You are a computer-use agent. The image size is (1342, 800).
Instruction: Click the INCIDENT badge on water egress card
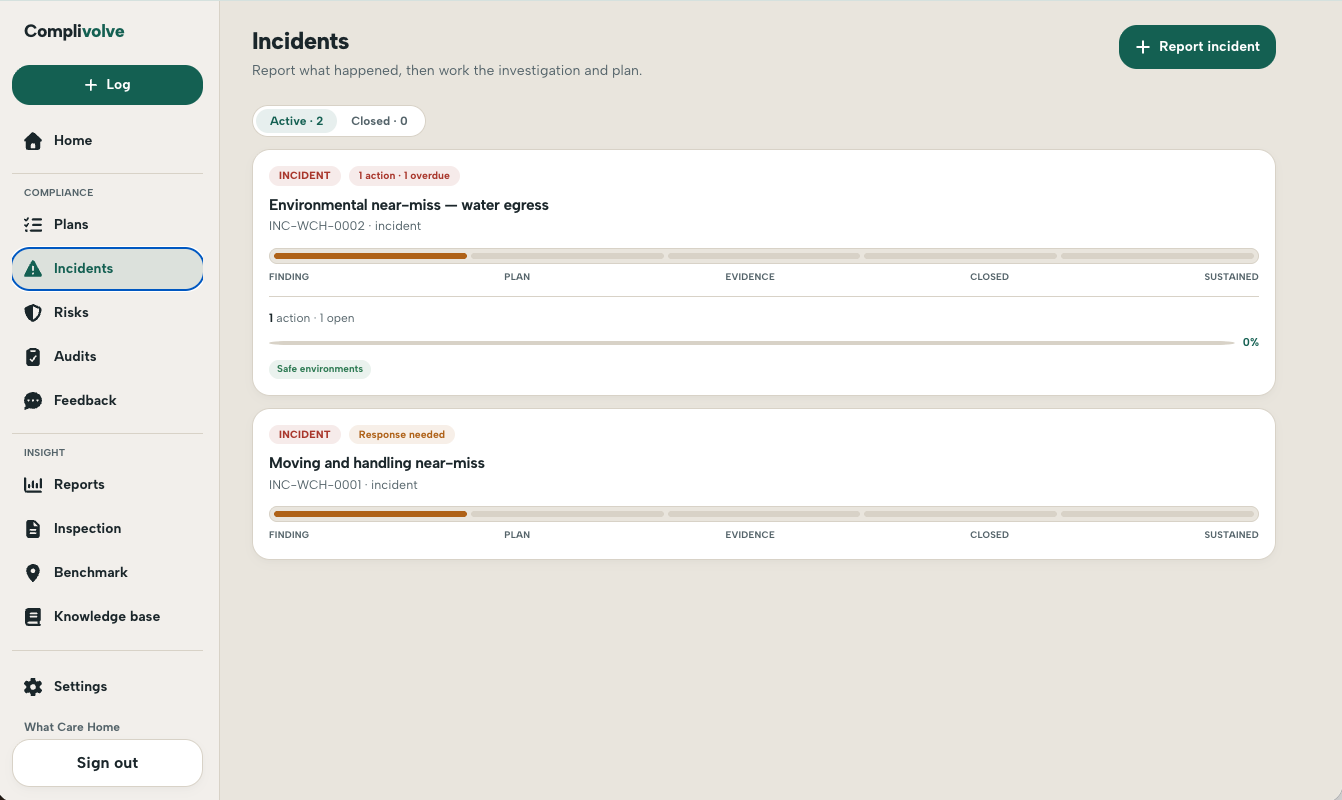[x=305, y=176]
